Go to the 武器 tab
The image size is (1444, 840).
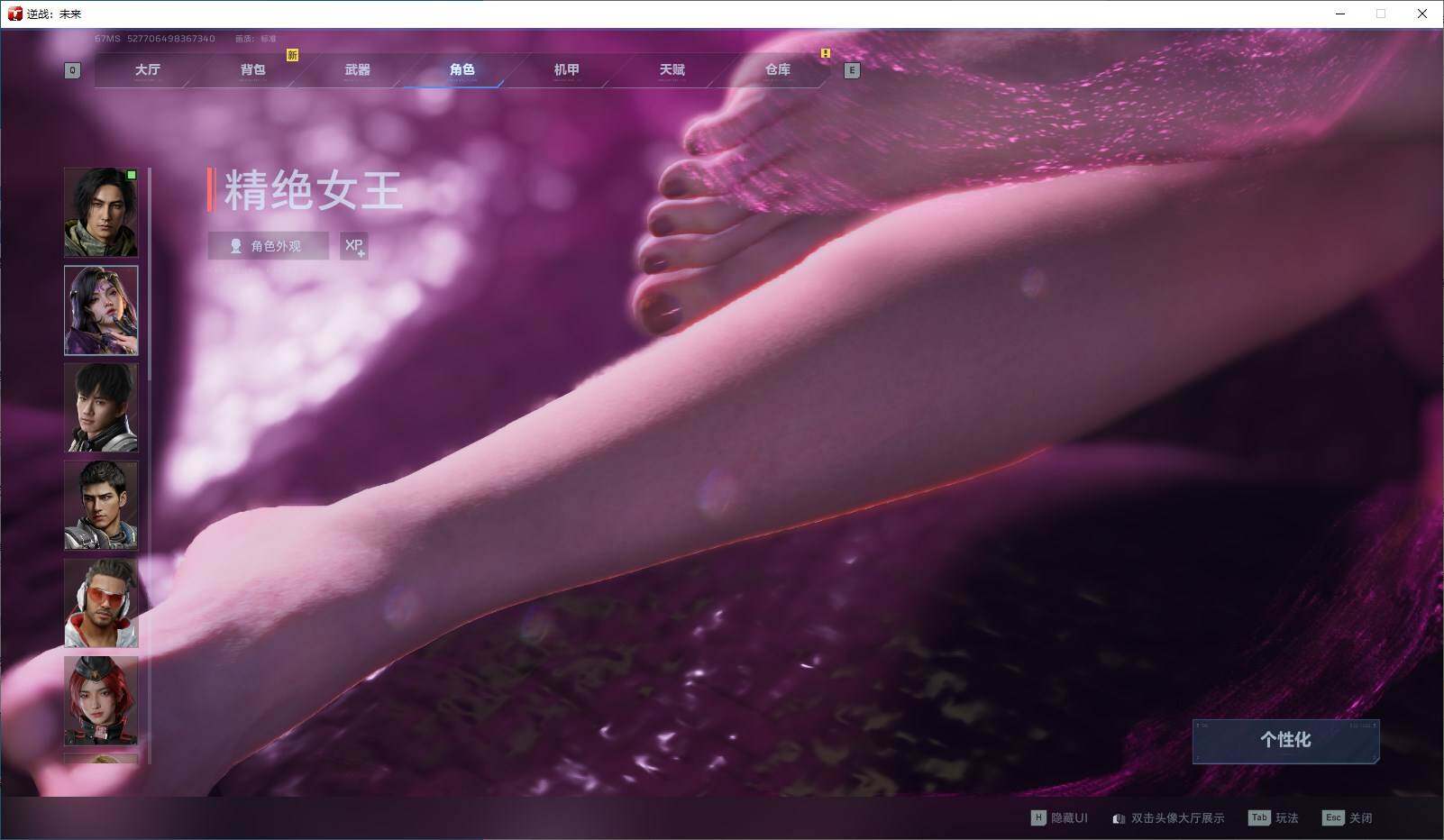(357, 69)
